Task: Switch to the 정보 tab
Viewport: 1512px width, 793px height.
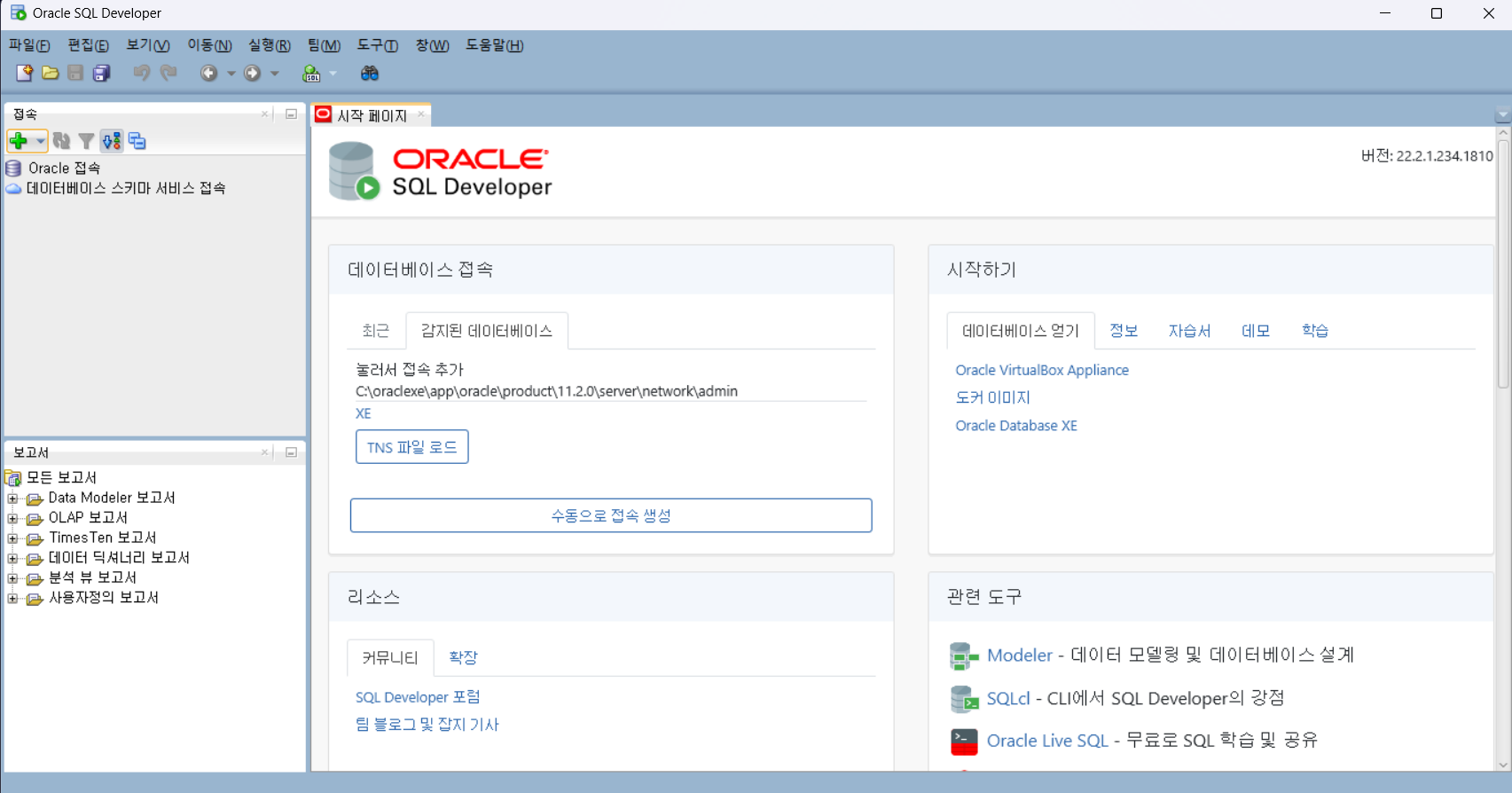Action: pos(1124,331)
